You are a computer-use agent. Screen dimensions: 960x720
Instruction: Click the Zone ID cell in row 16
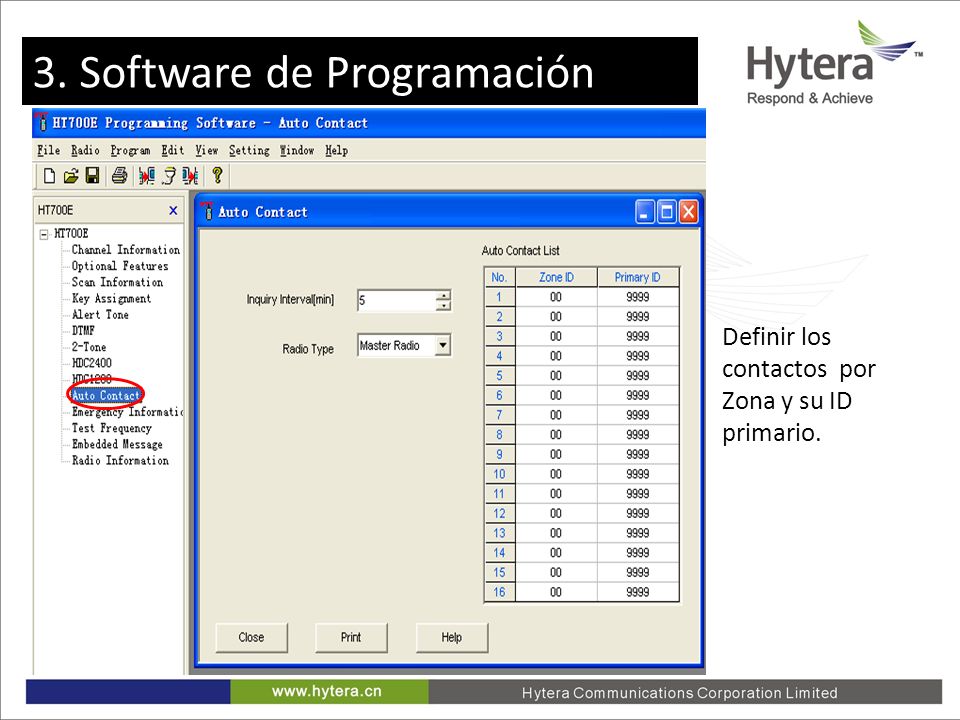coord(556,592)
